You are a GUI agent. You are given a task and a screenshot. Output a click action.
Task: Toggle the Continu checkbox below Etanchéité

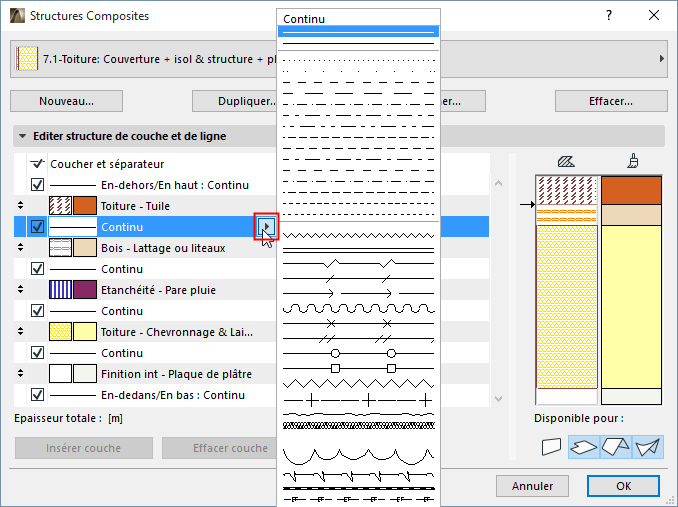pos(37,310)
